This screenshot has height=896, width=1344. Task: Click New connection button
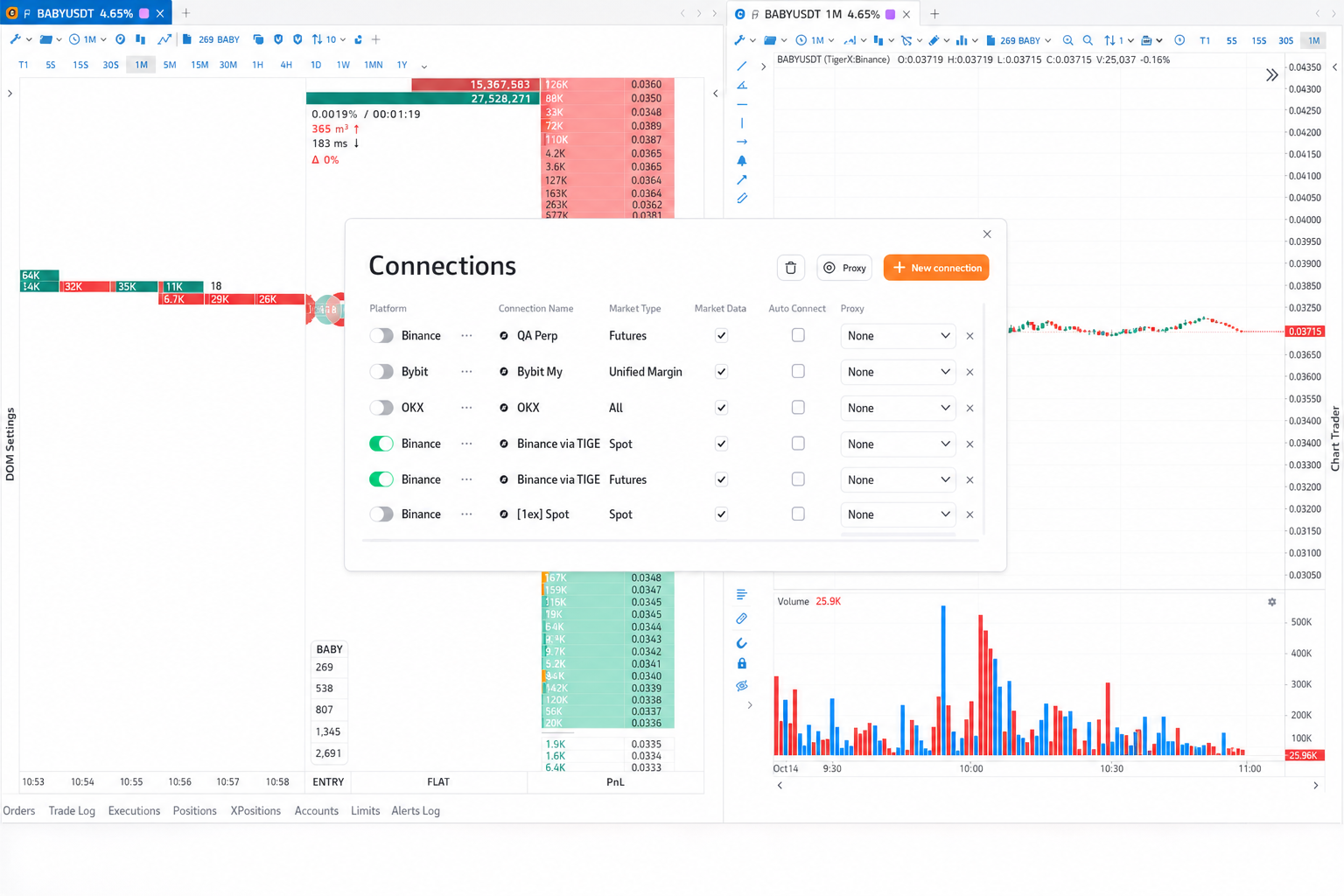(936, 268)
